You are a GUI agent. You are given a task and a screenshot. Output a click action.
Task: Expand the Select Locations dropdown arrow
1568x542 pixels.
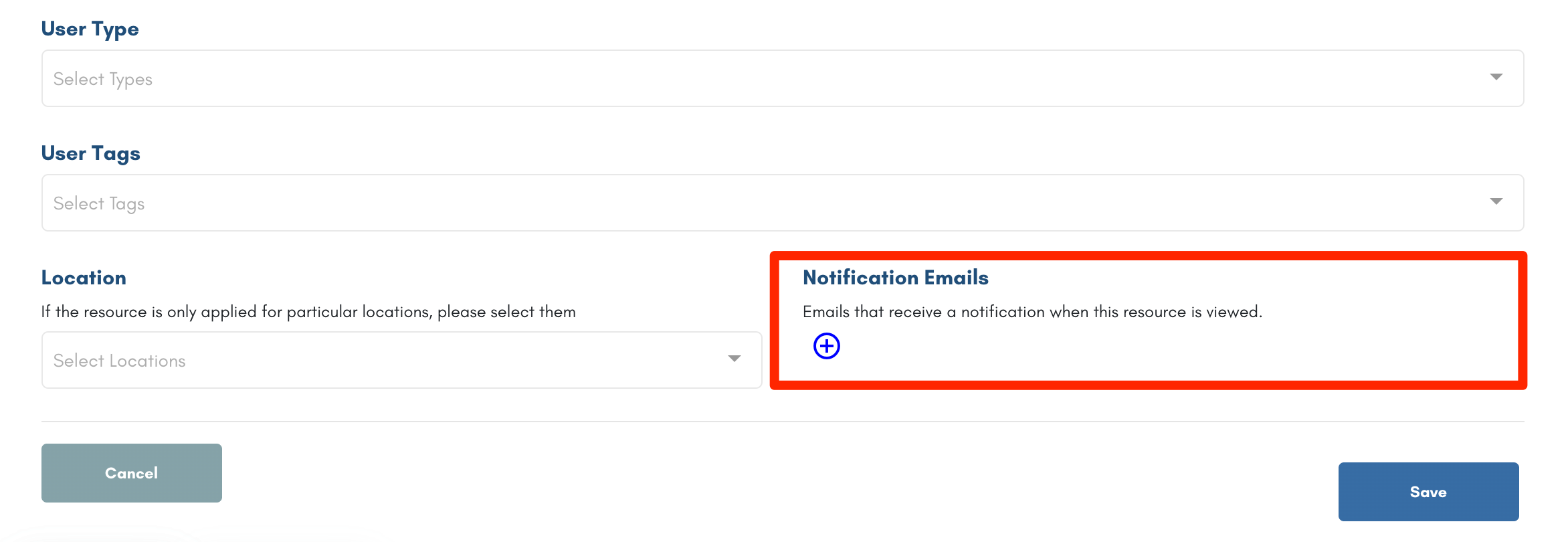tap(734, 359)
